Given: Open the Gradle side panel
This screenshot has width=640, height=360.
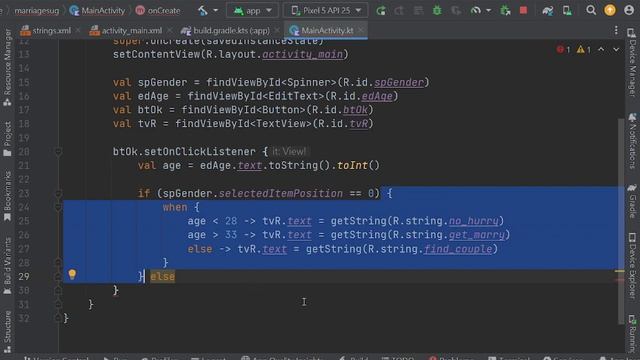Looking at the screenshot, I should (632, 200).
